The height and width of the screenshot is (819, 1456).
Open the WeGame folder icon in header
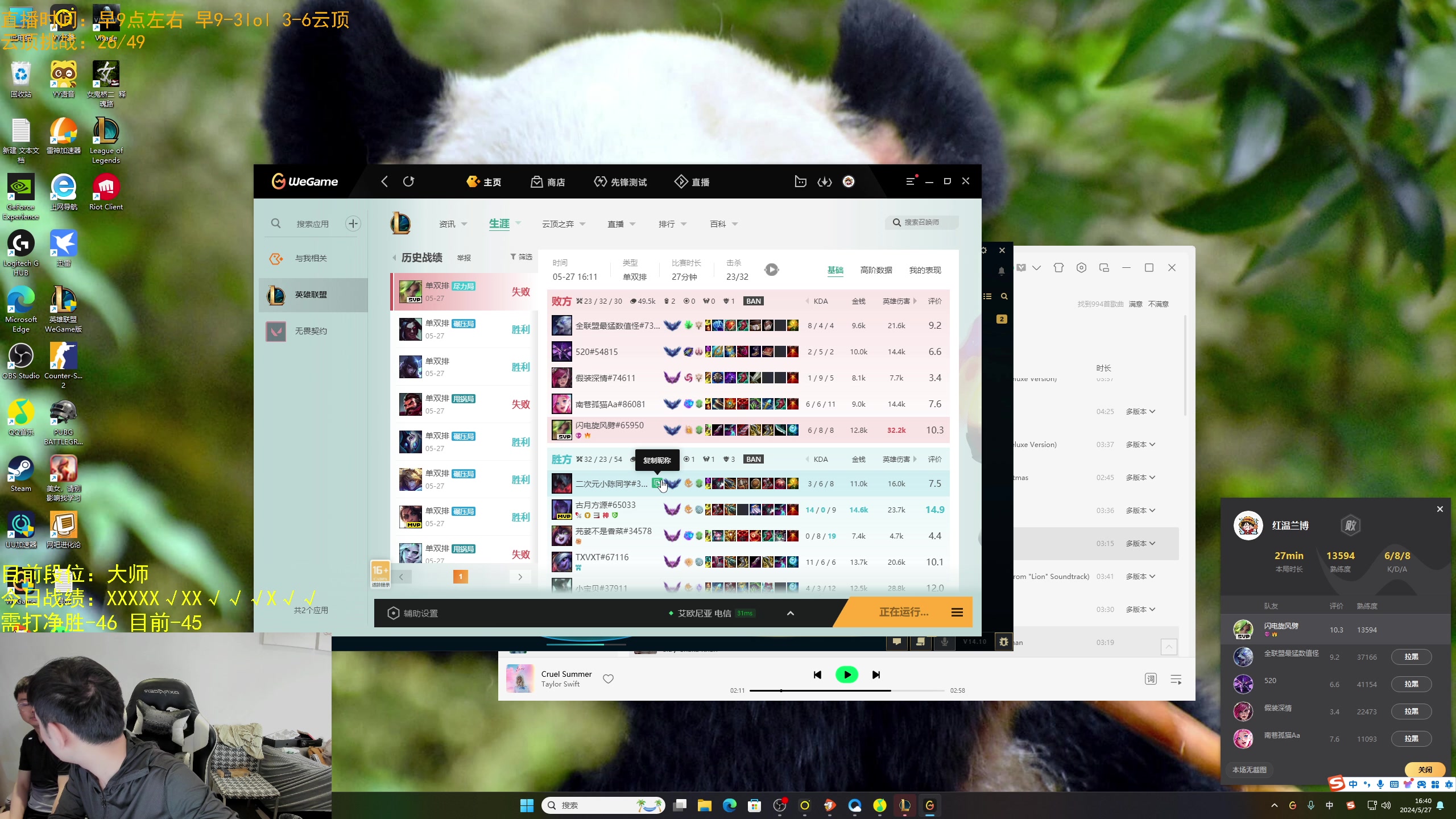pyautogui.click(x=800, y=181)
